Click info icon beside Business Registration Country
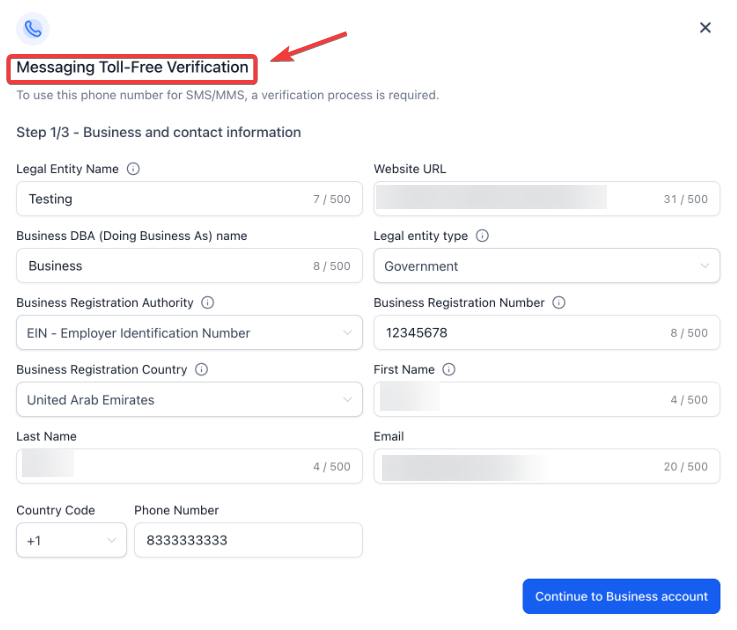Viewport: 737px width, 630px height. [201, 369]
